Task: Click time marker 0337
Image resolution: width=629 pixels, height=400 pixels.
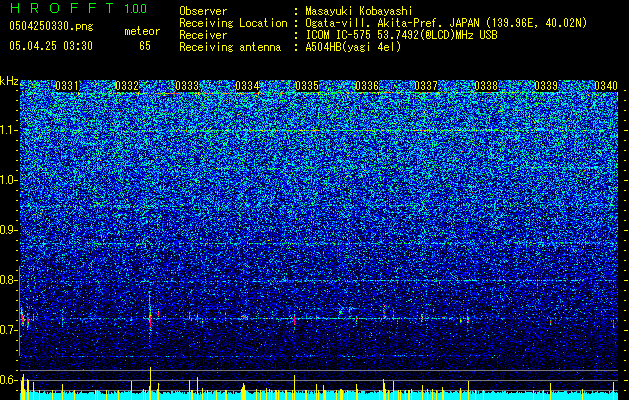Action: pos(426,86)
